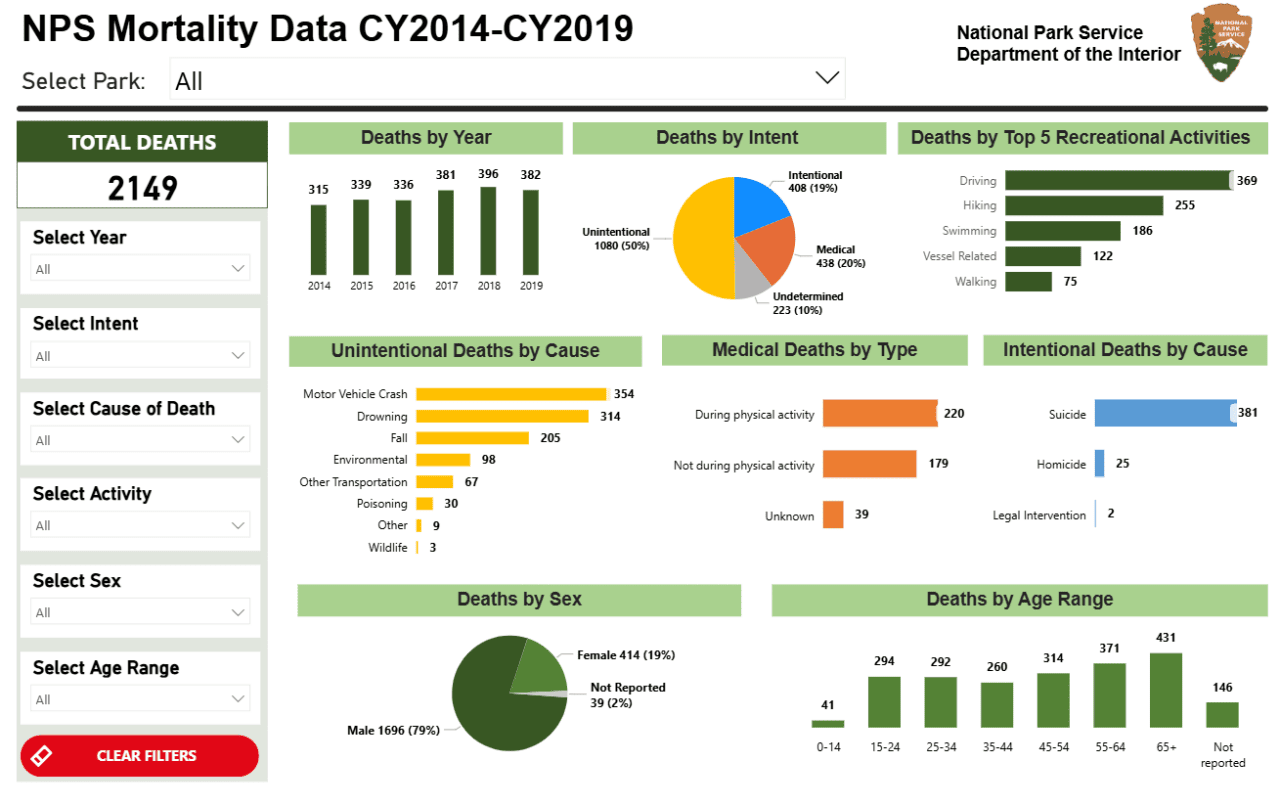
Task: Open the Select Age Range dropdown
Action: tap(141, 699)
